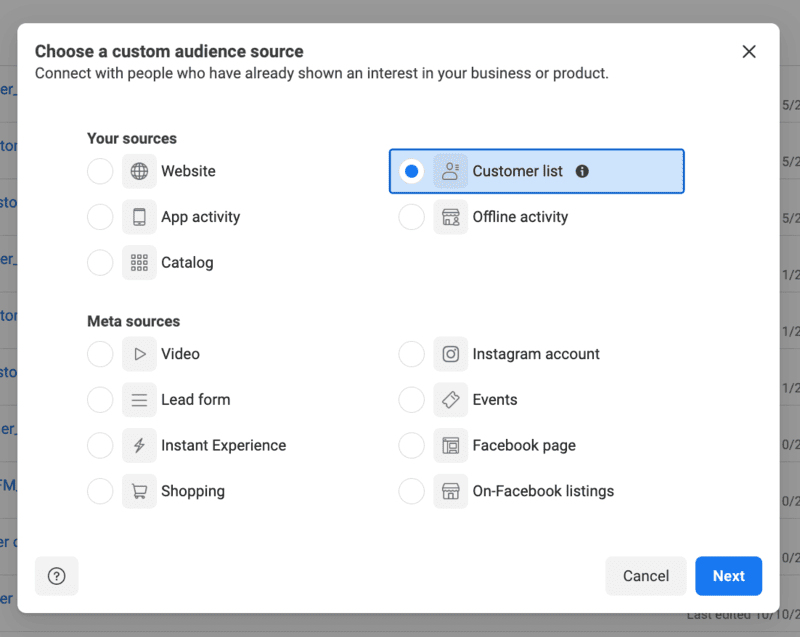Click the "Video" label text
The width and height of the screenshot is (800, 637).
click(180, 354)
